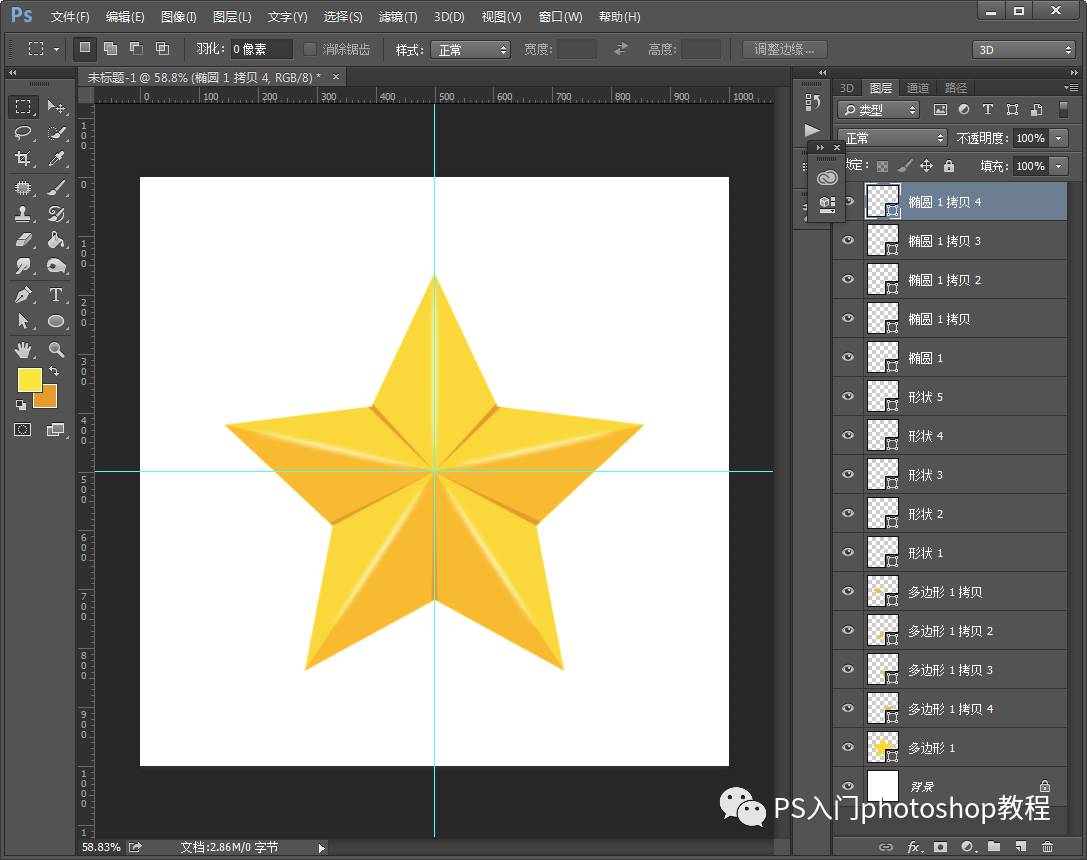Open the 不透明度 opacity slider arrow
1087x860 pixels.
[1059, 138]
